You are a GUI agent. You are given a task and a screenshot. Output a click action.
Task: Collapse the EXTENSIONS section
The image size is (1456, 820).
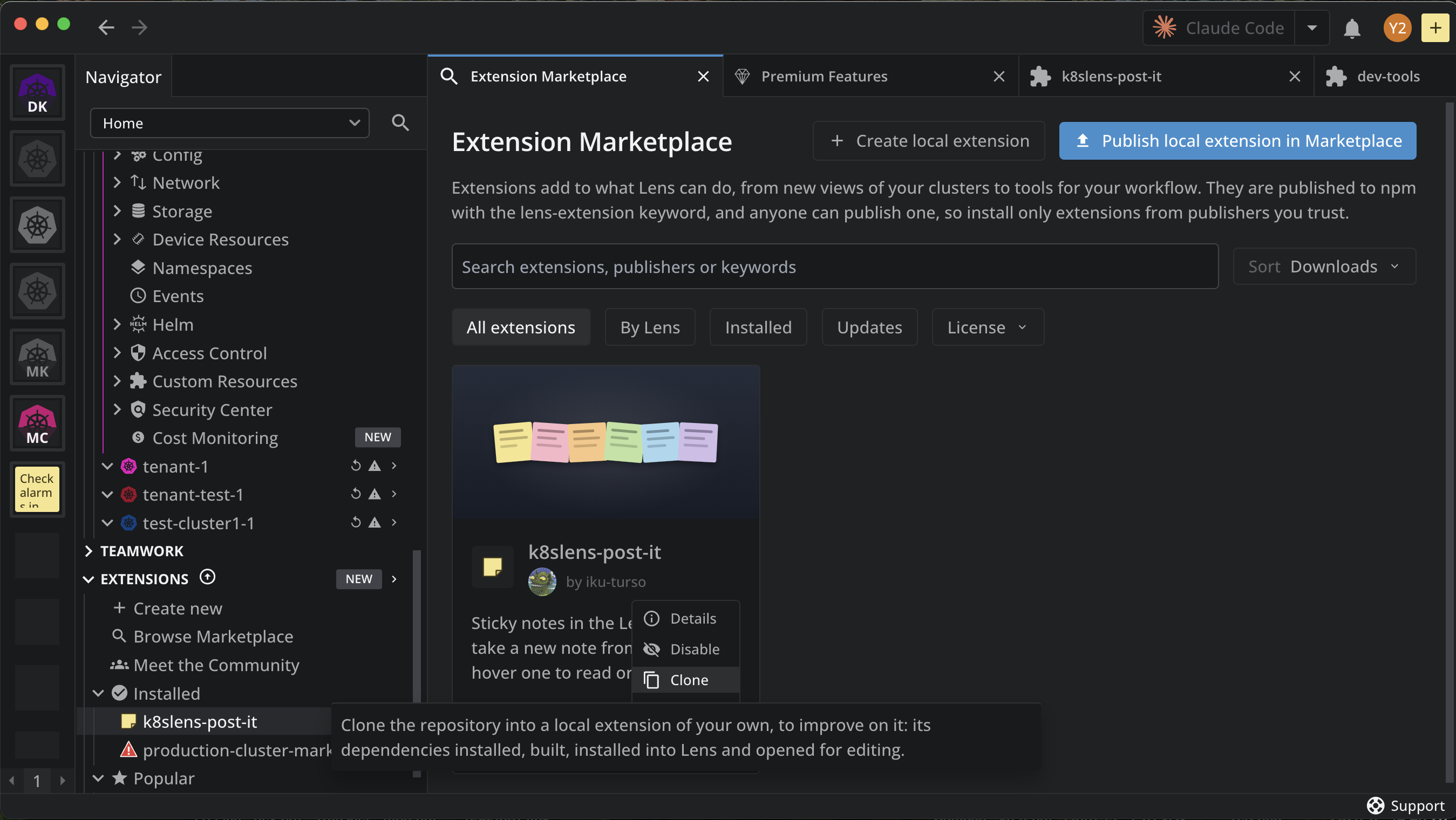pyautogui.click(x=88, y=579)
